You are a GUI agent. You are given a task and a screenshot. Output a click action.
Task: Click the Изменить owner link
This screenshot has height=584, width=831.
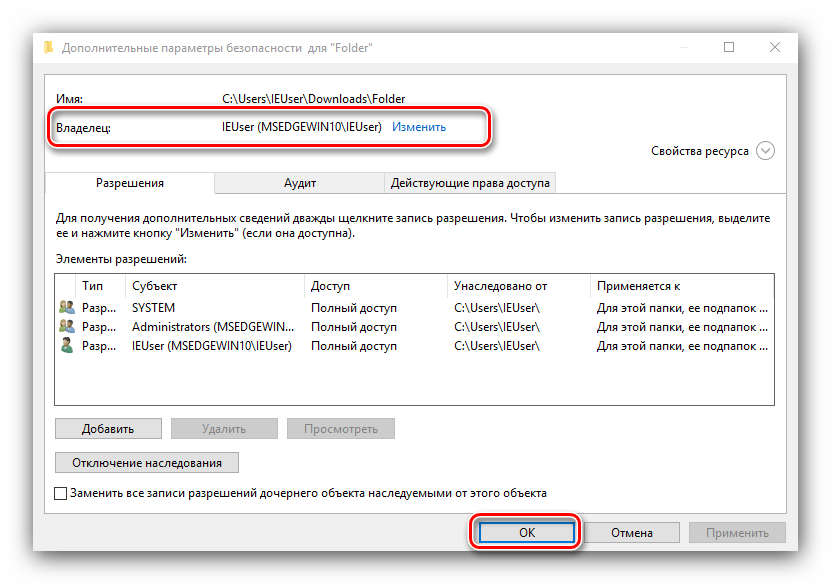click(419, 127)
